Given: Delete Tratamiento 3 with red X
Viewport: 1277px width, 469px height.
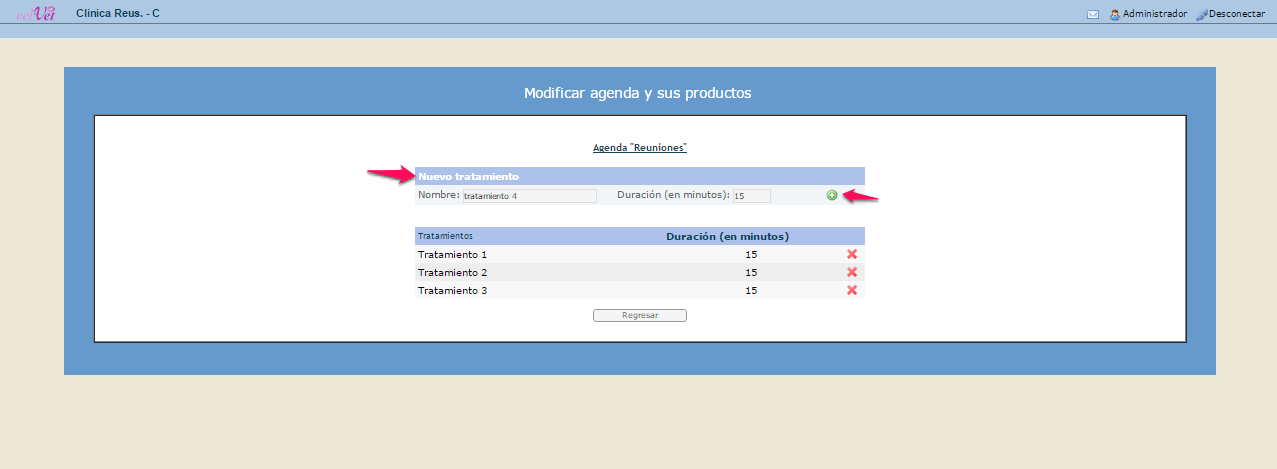Looking at the screenshot, I should coord(852,290).
